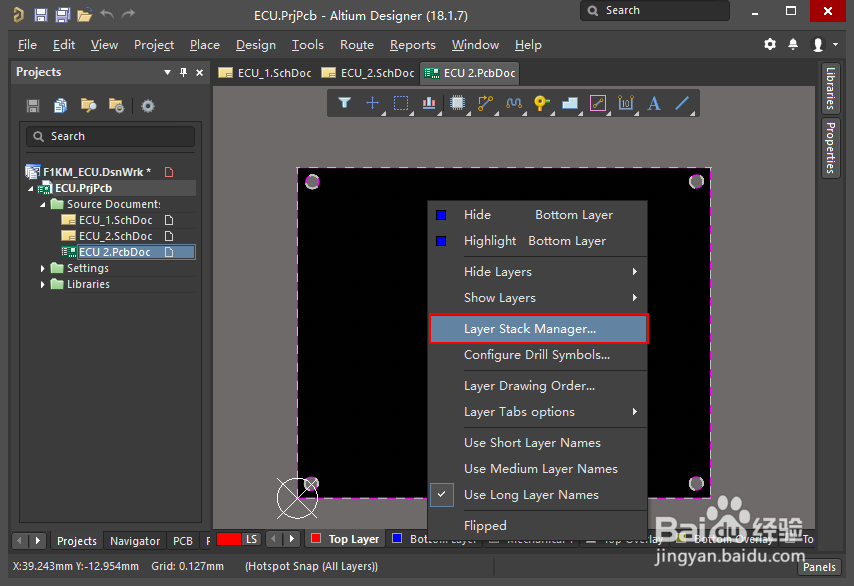This screenshot has width=854, height=586.
Task: Select the Place Keepout track tool
Action: click(x=598, y=103)
